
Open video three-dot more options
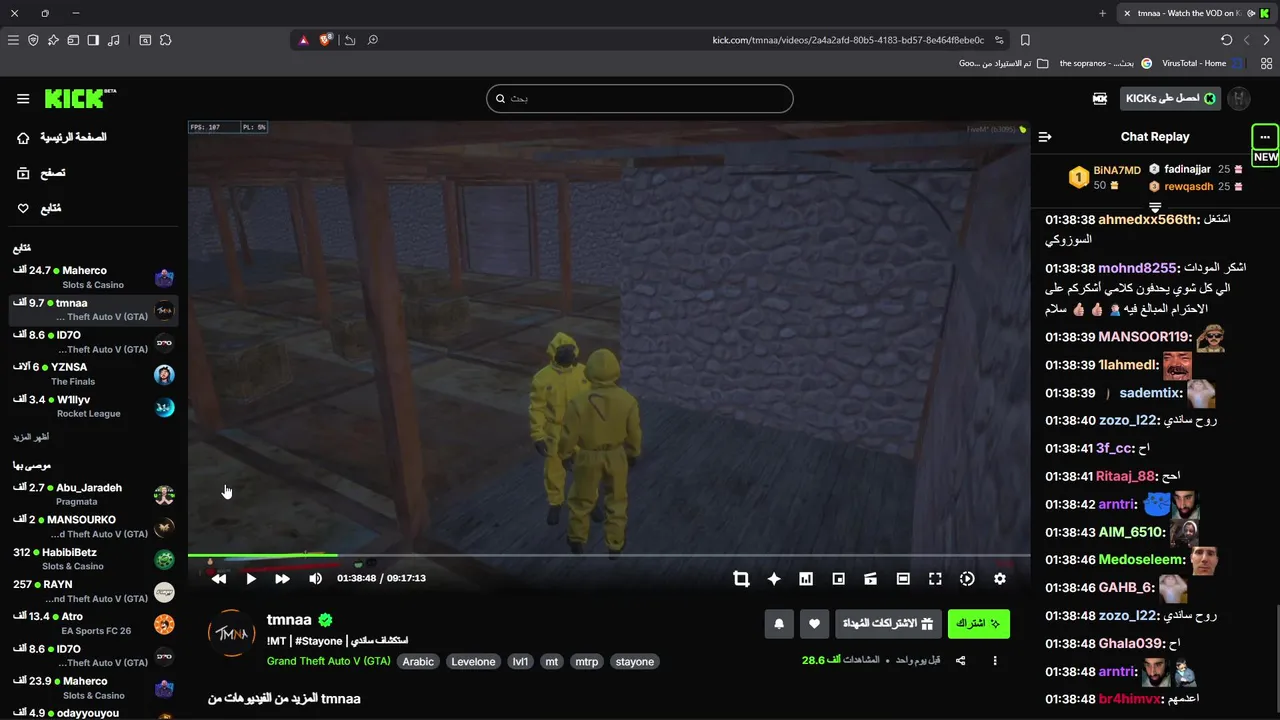coord(995,661)
